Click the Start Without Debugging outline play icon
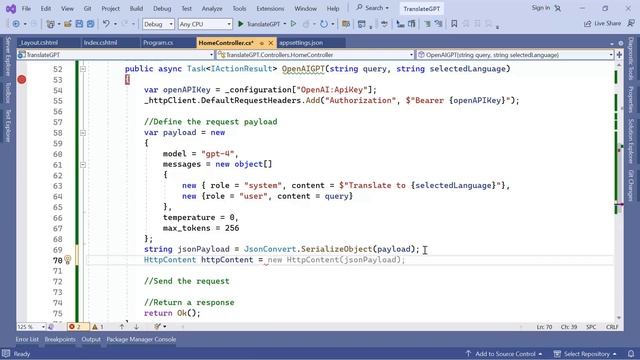The width and height of the screenshot is (640, 360). coord(293,24)
